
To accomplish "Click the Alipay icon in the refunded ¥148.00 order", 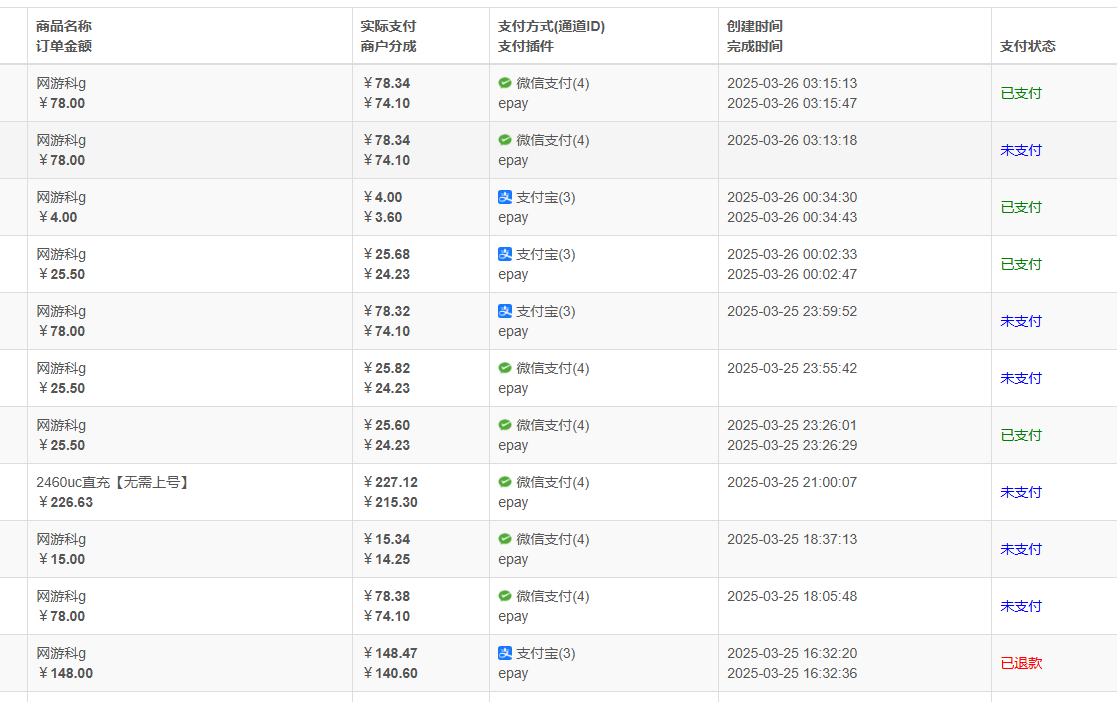I will pyautogui.click(x=505, y=654).
